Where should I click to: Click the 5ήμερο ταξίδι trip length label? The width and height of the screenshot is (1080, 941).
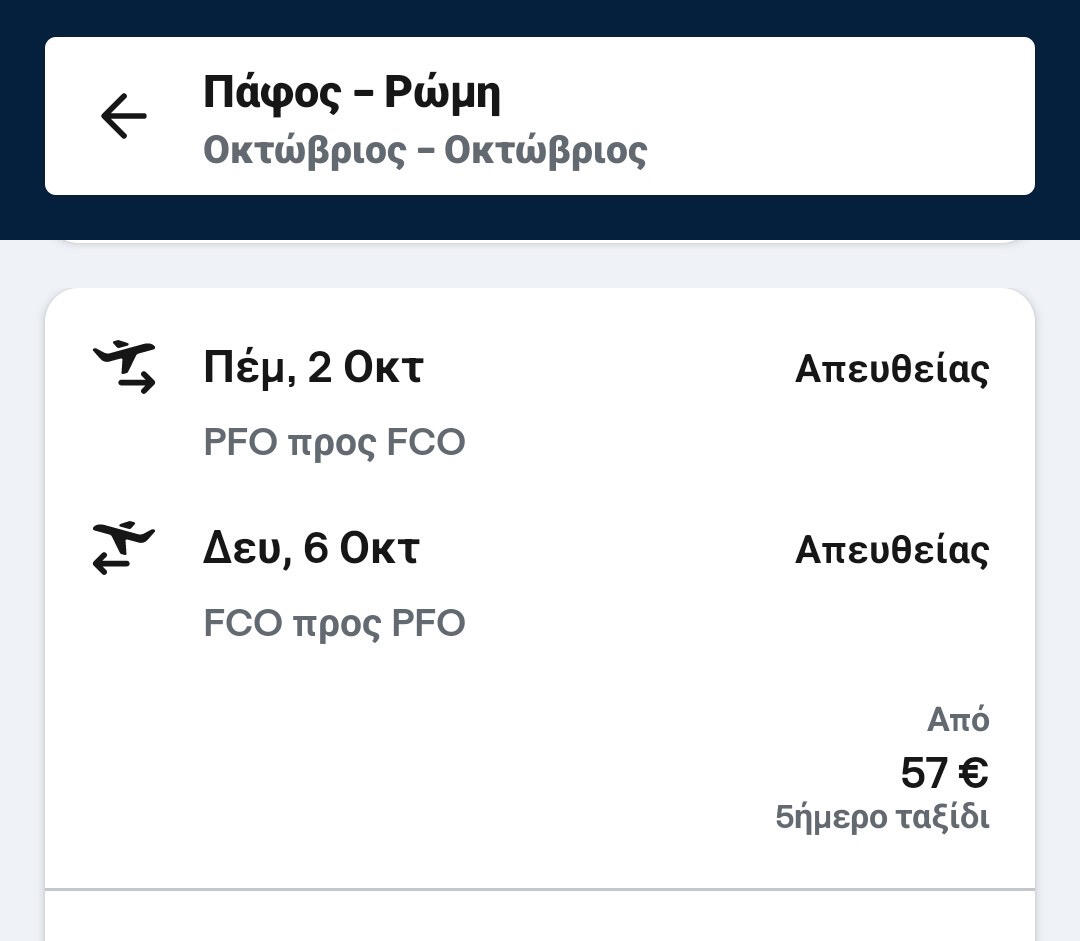(x=882, y=818)
